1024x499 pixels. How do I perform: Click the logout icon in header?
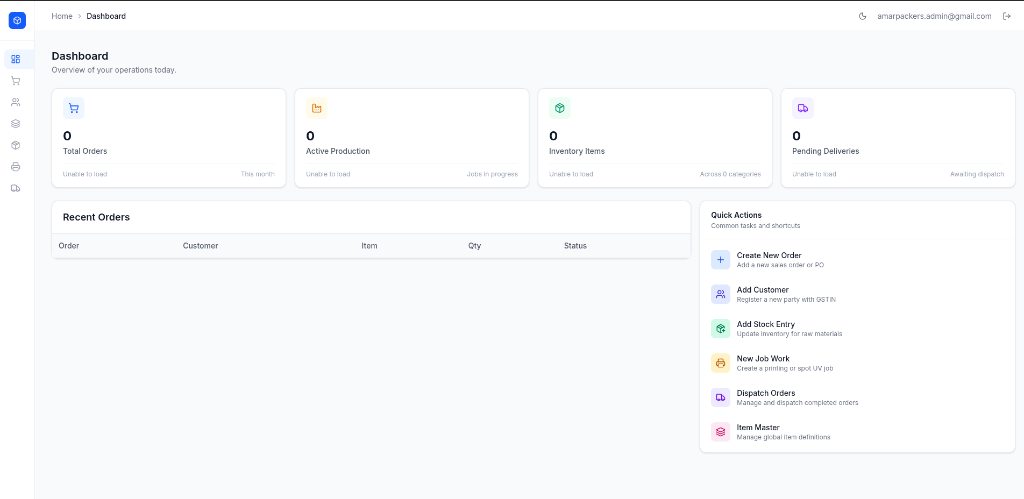[x=1006, y=16]
